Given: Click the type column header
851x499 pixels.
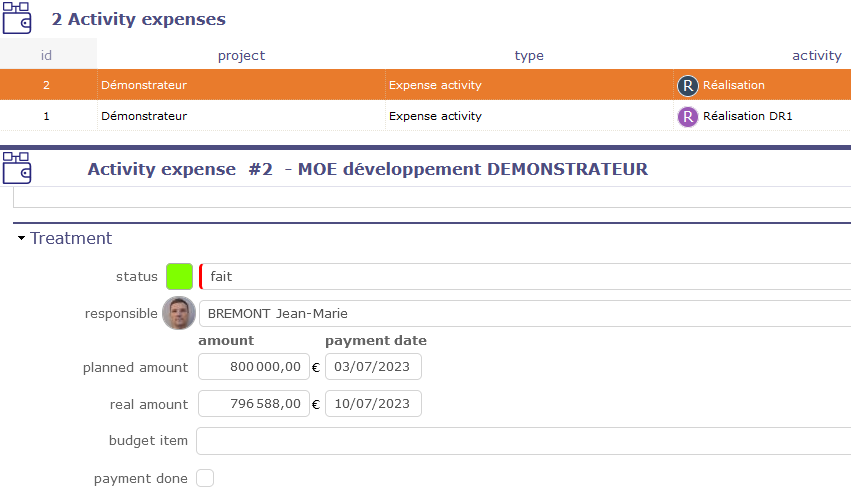Looking at the screenshot, I should (x=529, y=56).
